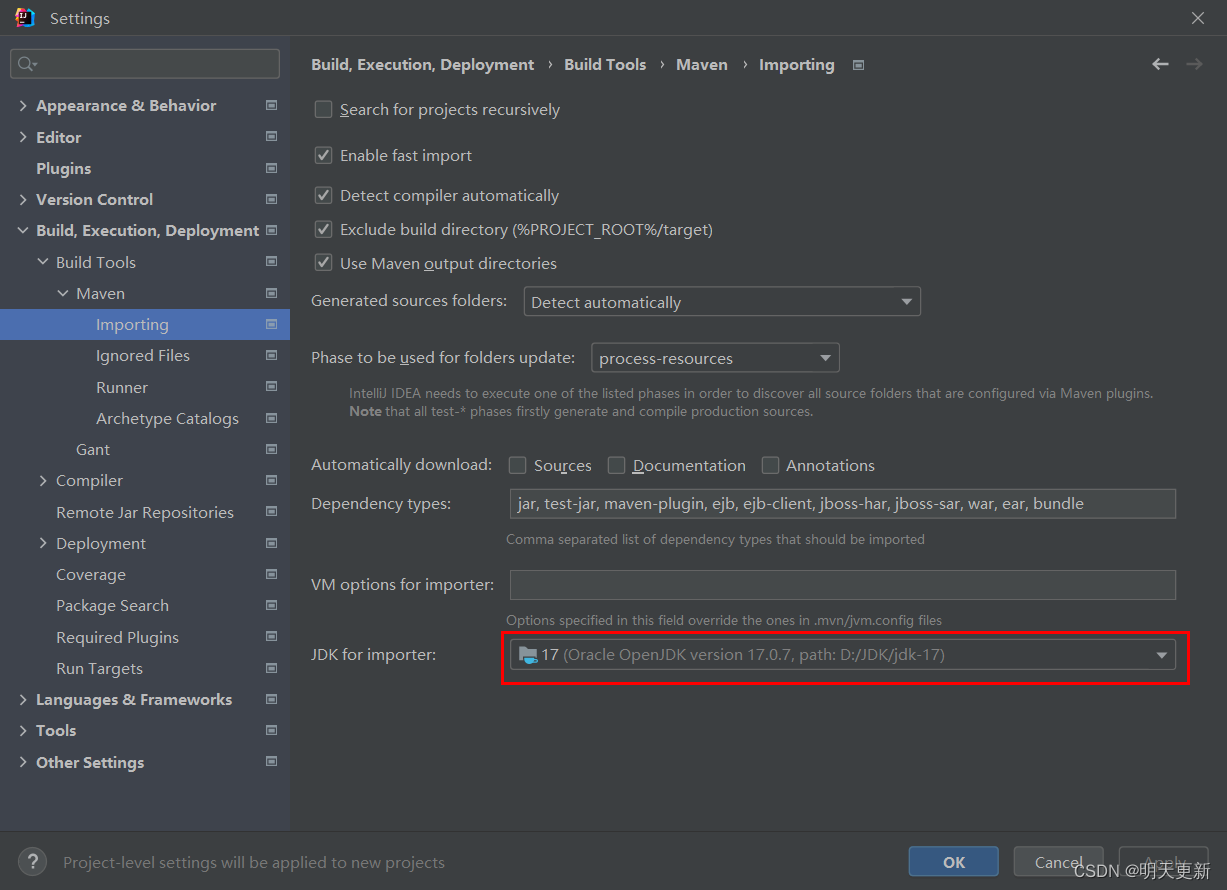Click the Dependency types text field
Image resolution: width=1227 pixels, height=890 pixels.
843,504
